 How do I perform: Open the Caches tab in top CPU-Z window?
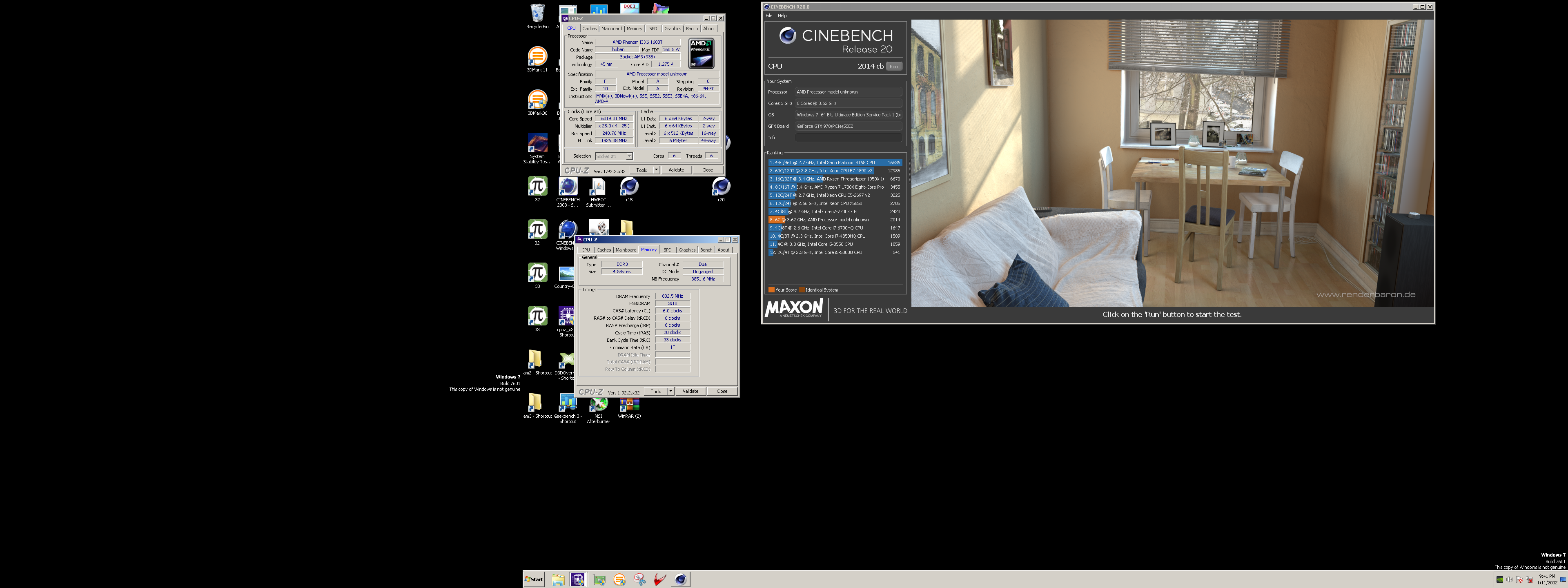point(589,29)
